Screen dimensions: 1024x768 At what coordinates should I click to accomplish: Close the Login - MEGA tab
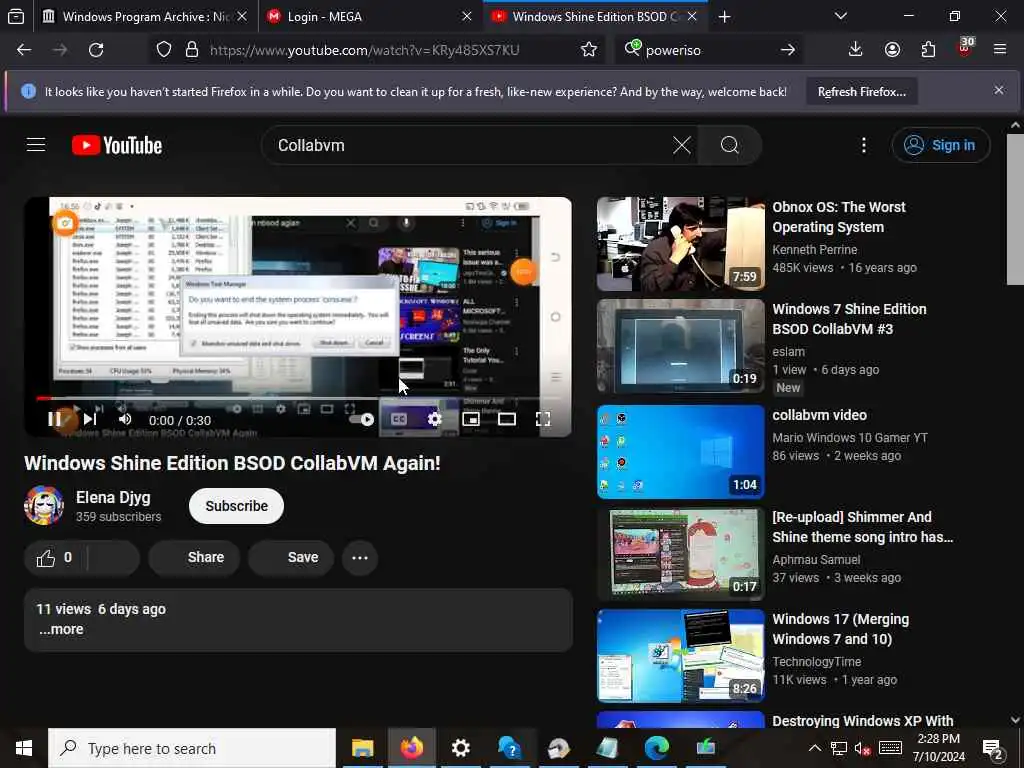point(466,16)
